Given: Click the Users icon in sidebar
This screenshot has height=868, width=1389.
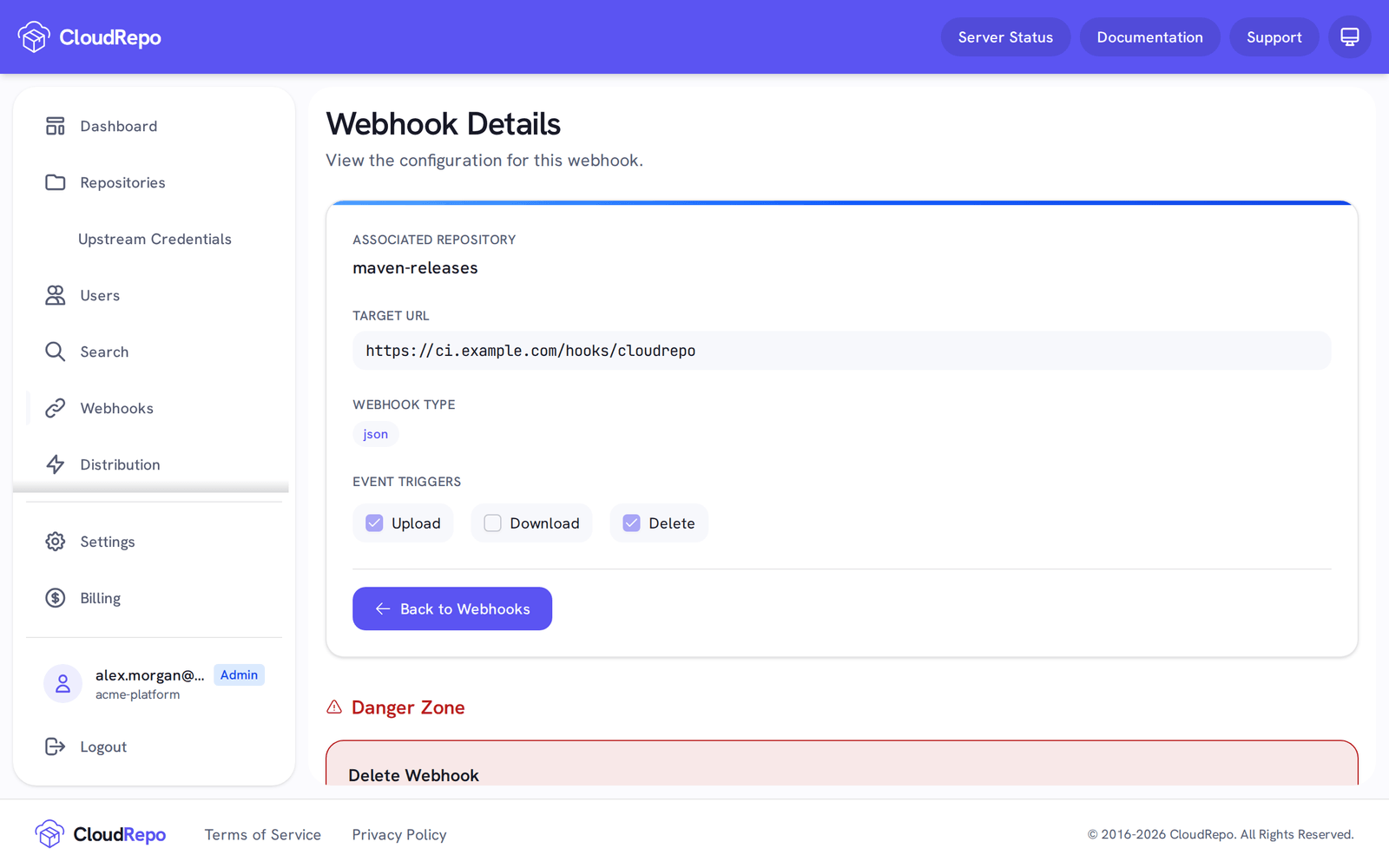Looking at the screenshot, I should 56,295.
